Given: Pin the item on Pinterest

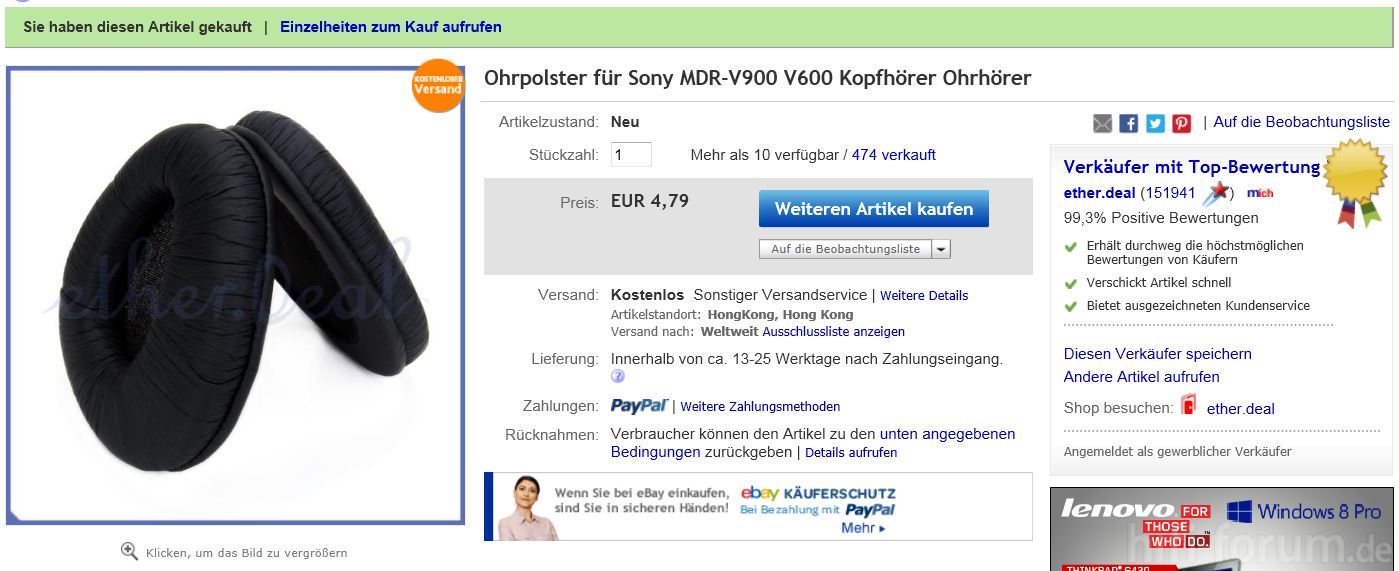Looking at the screenshot, I should (1182, 123).
